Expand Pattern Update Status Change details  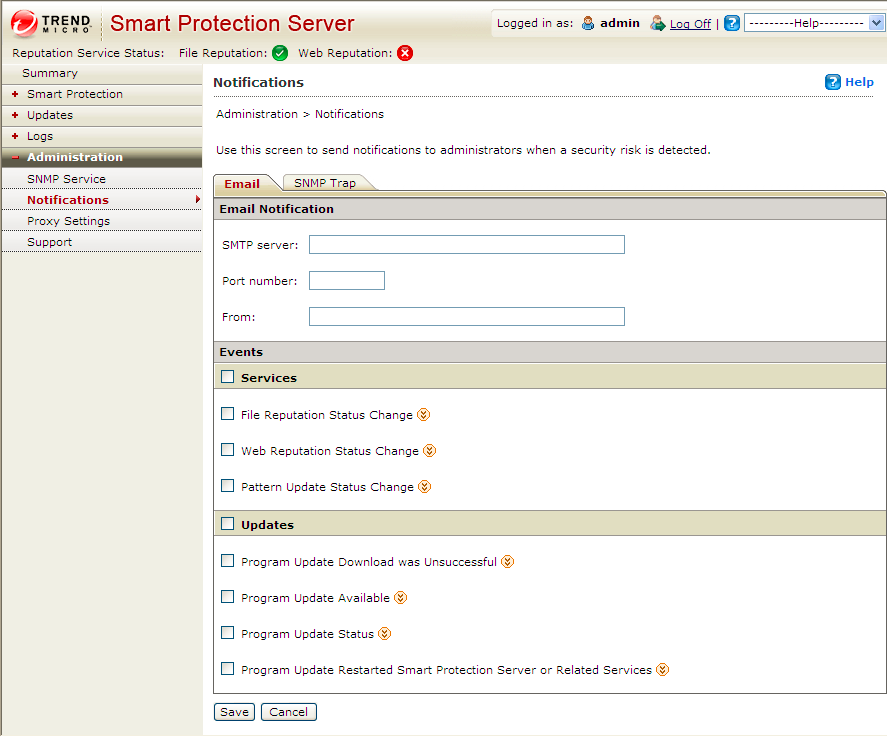[x=424, y=487]
